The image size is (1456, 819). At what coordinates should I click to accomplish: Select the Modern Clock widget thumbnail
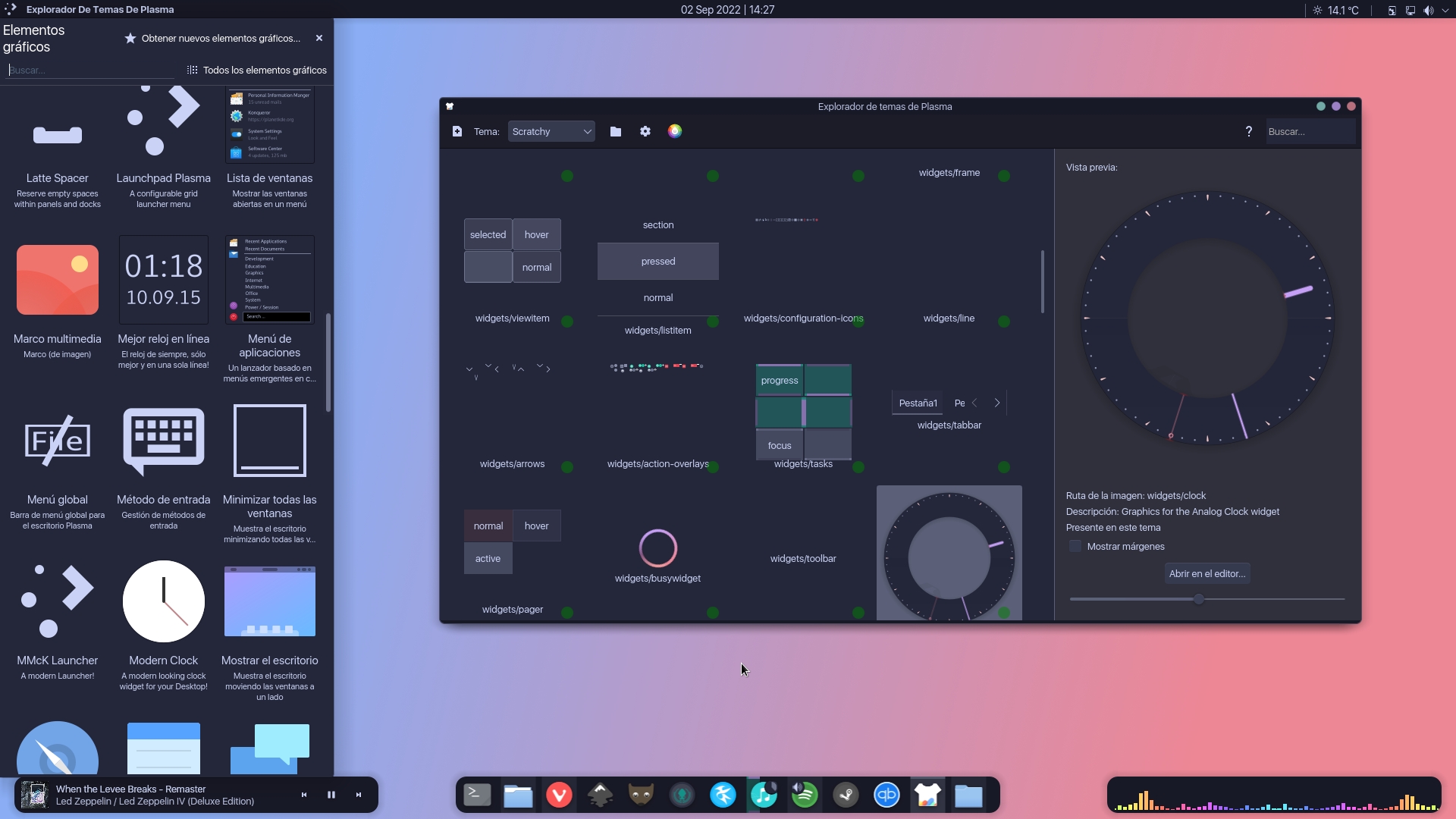click(162, 601)
